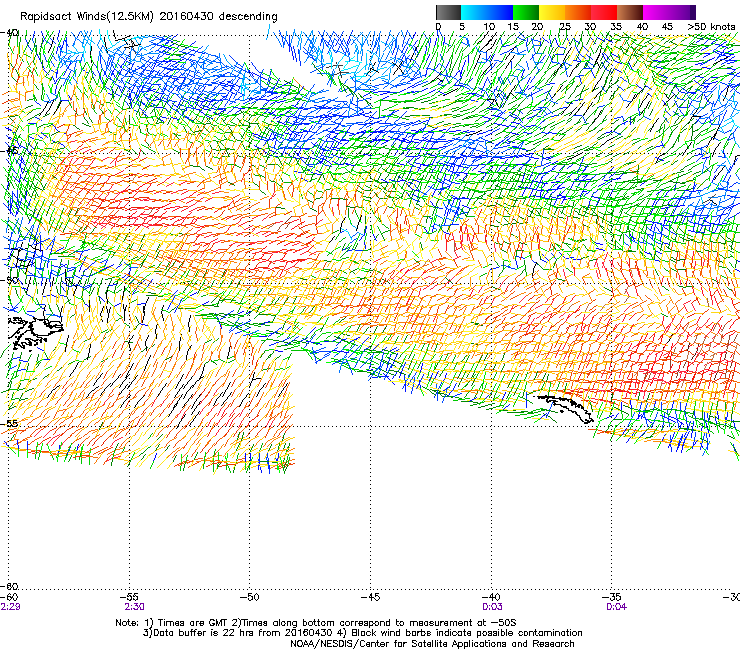Click the brown 35-40 knots legend swatch
Viewport: 740px width, 650px height.
coord(630,12)
